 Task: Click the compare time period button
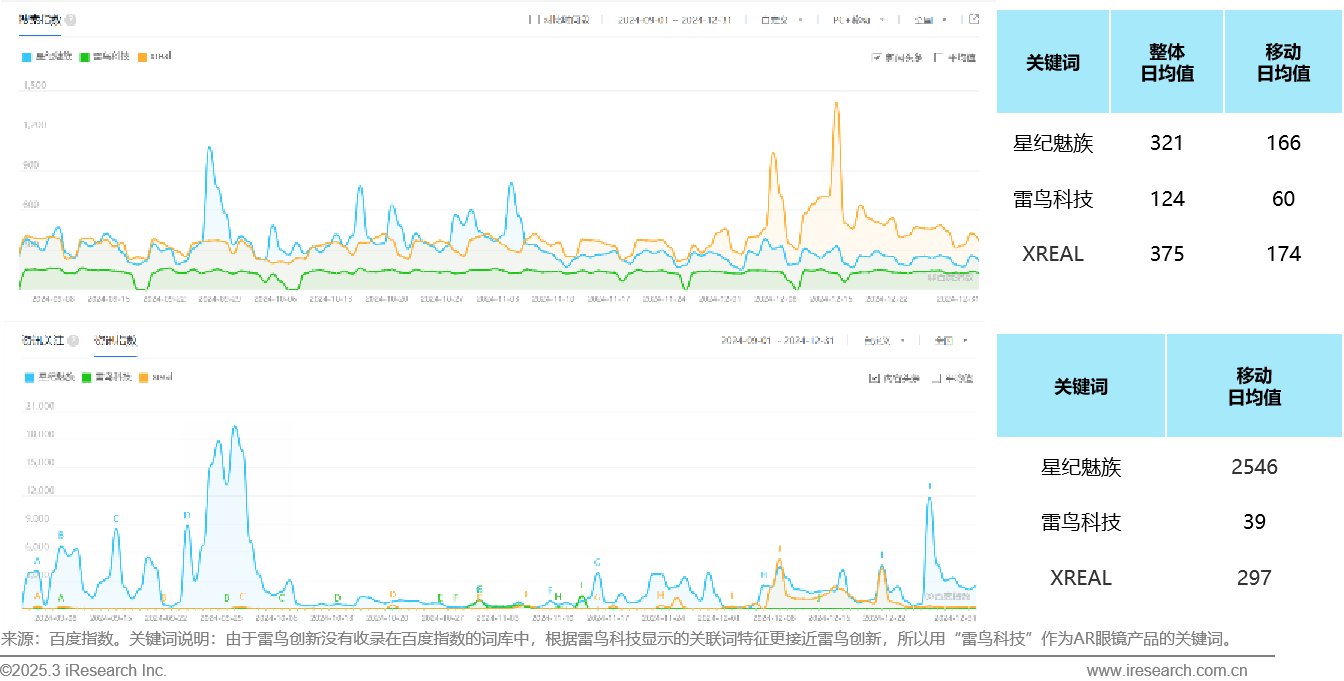[559, 19]
